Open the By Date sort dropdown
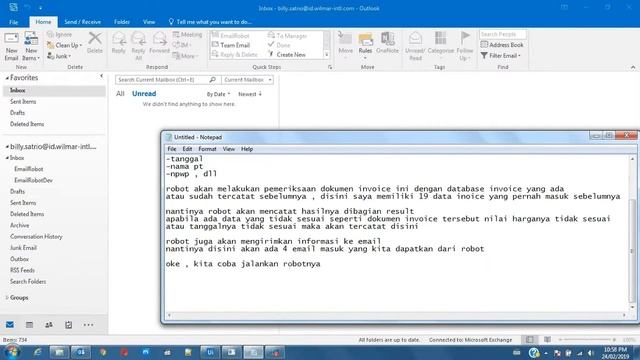Image resolution: width=640 pixels, height=360 pixels. coord(218,94)
